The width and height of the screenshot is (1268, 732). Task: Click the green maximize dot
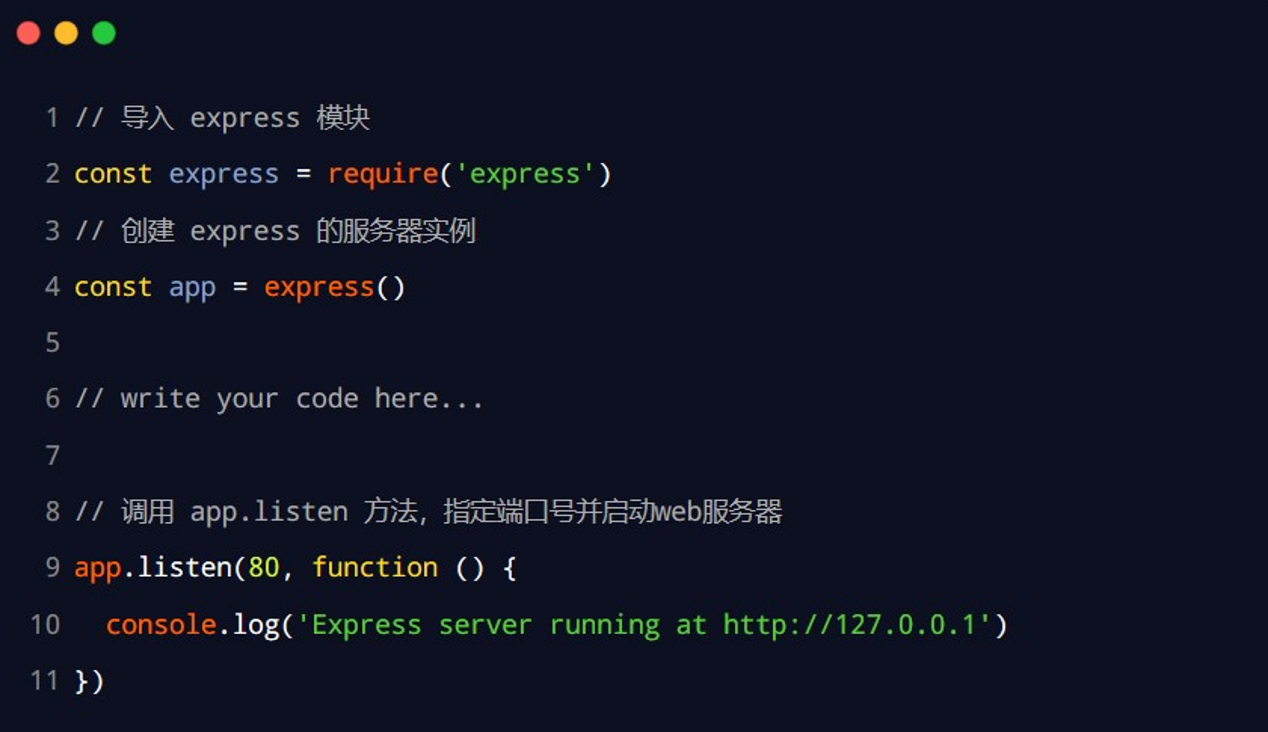tap(104, 33)
